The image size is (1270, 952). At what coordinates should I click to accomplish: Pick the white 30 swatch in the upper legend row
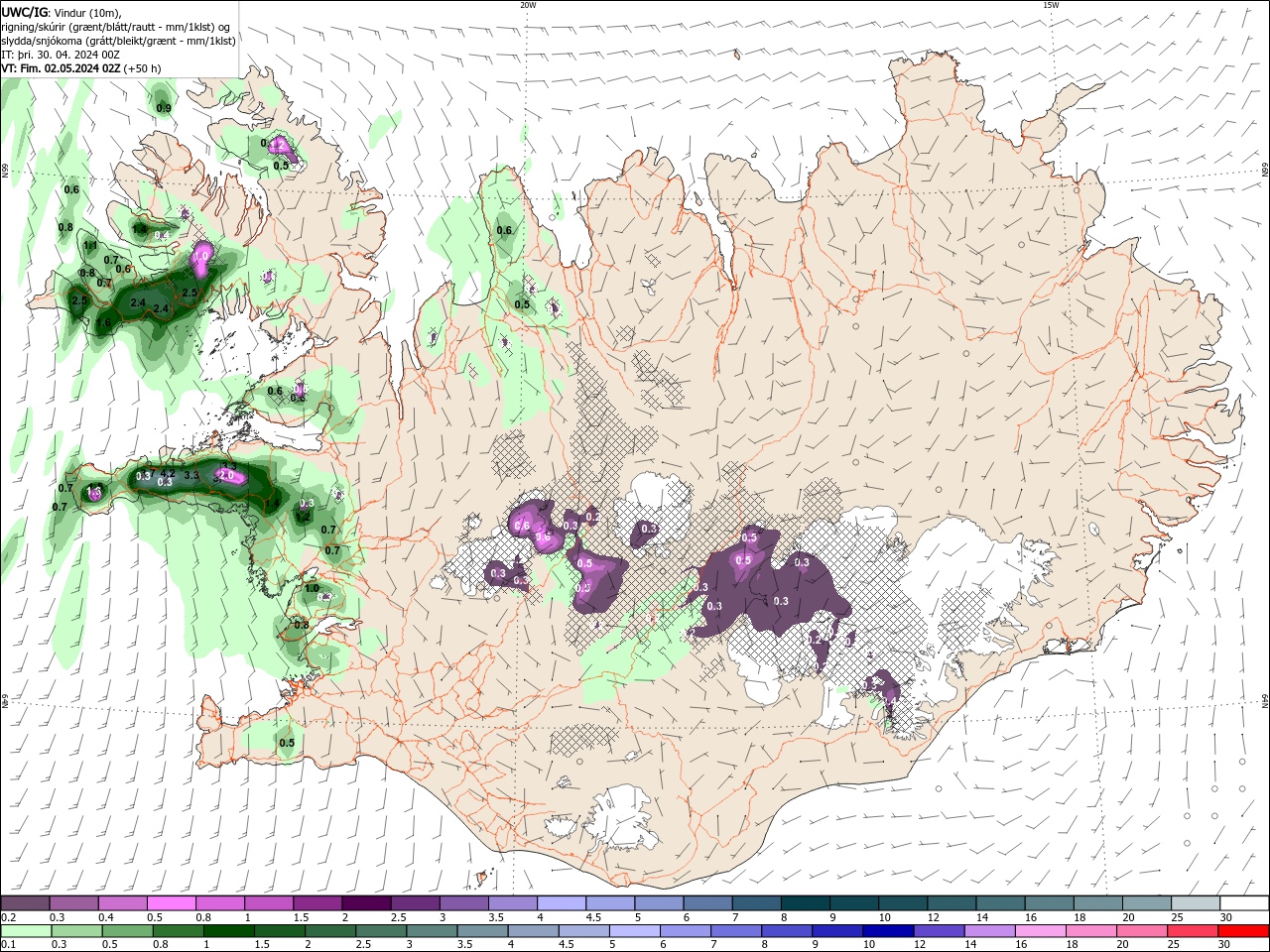[x=1244, y=903]
